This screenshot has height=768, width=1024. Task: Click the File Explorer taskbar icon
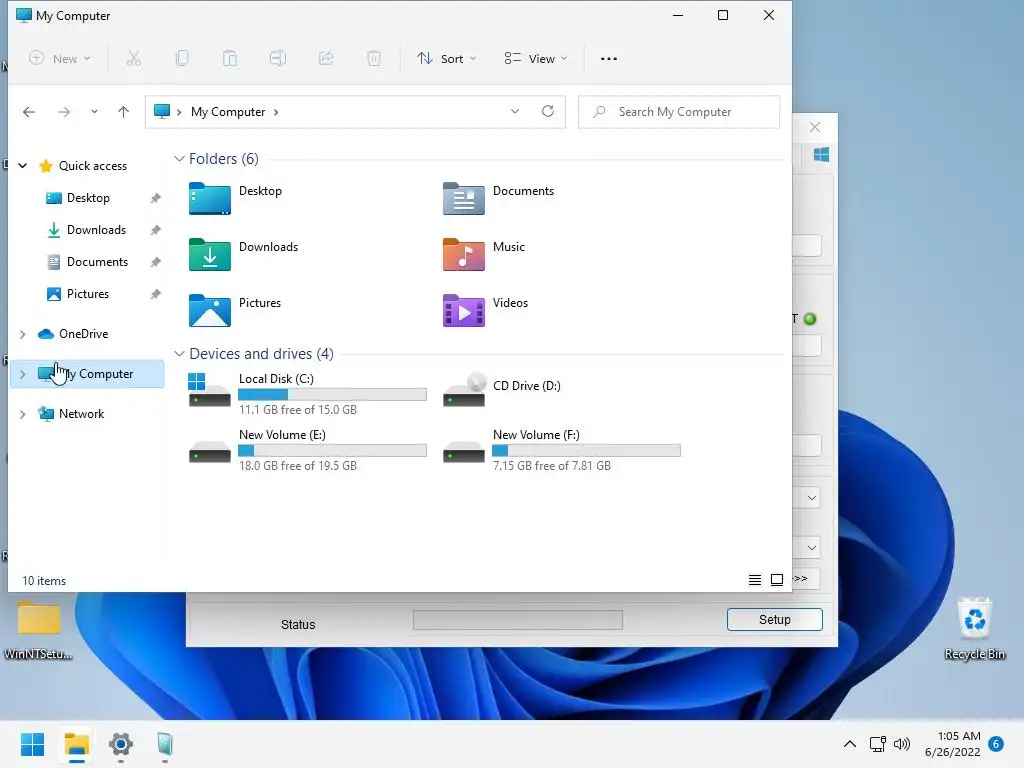(76, 744)
